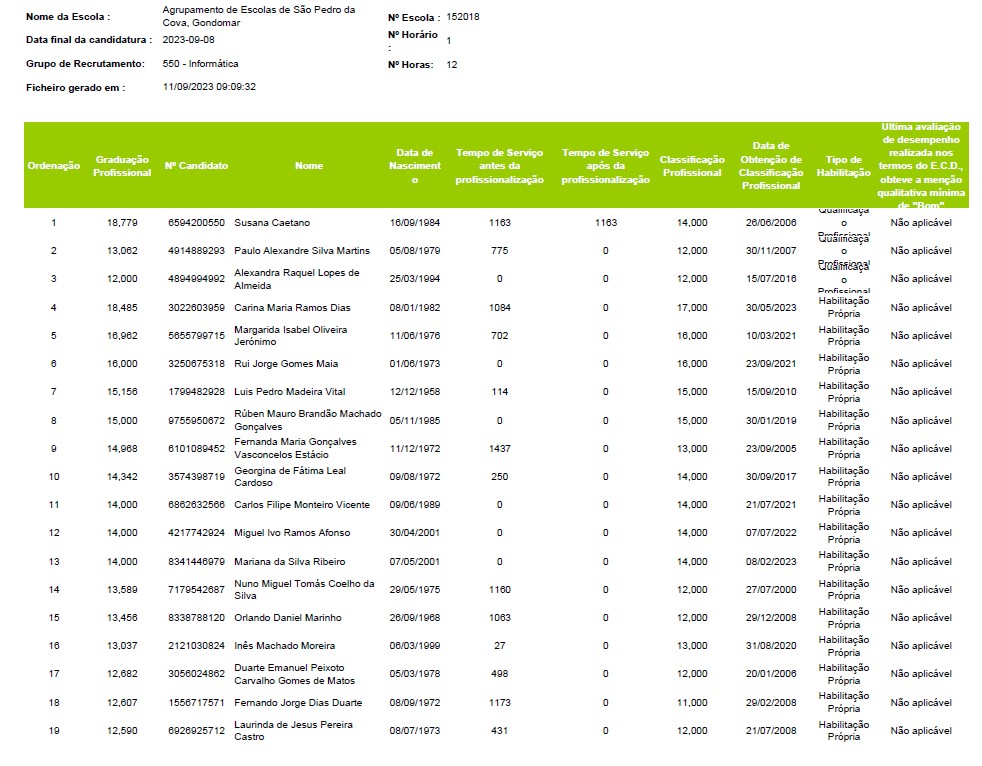Select the recruitment group 550 - Informática
Viewport: 982px width, 766px height.
click(x=200, y=64)
